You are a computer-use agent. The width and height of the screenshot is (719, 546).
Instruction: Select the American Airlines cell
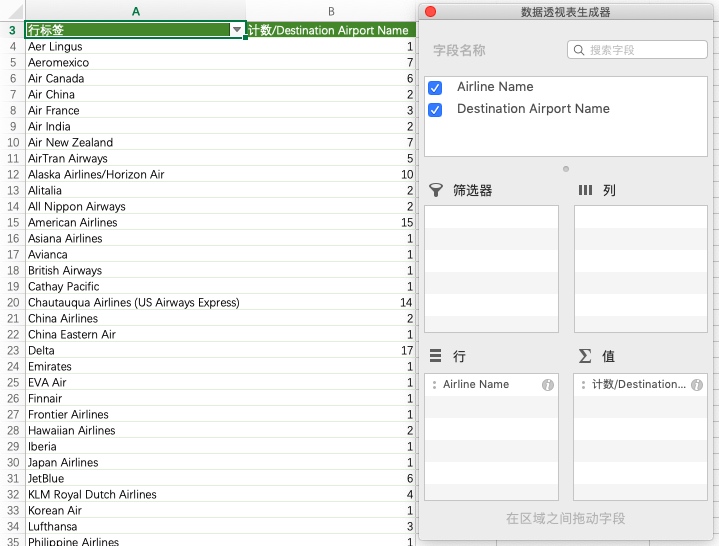[136, 222]
